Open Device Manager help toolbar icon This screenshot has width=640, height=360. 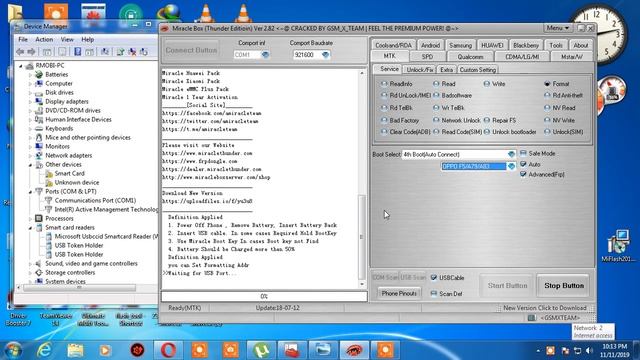coord(78,52)
